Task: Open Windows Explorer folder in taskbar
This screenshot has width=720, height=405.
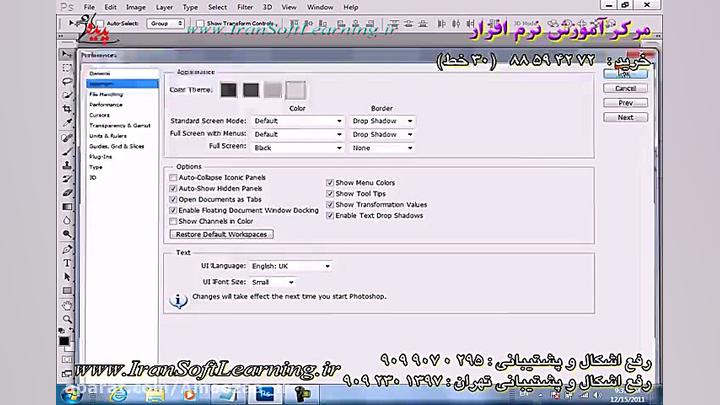Action: coord(154,394)
